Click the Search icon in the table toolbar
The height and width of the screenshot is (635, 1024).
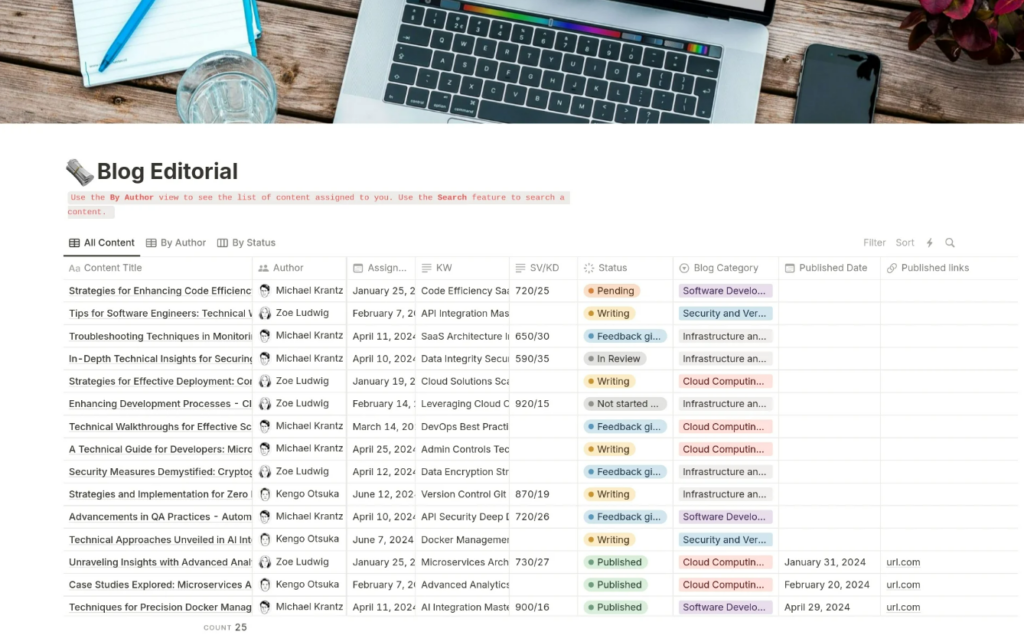[x=950, y=242]
